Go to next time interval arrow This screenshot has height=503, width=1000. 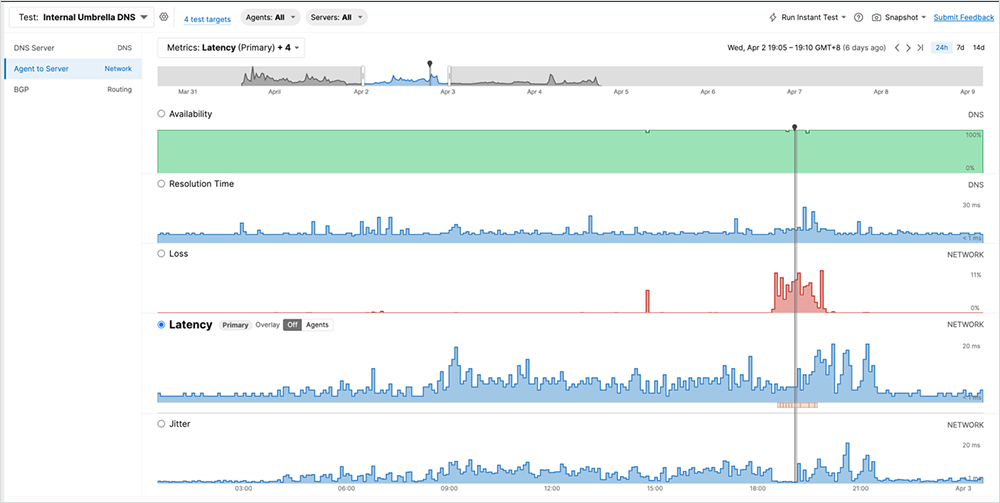pyautogui.click(x=908, y=48)
